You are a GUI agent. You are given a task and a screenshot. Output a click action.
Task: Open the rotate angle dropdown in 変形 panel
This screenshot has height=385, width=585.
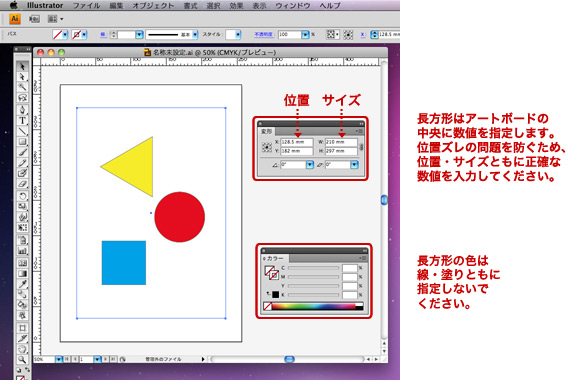[x=310, y=165]
